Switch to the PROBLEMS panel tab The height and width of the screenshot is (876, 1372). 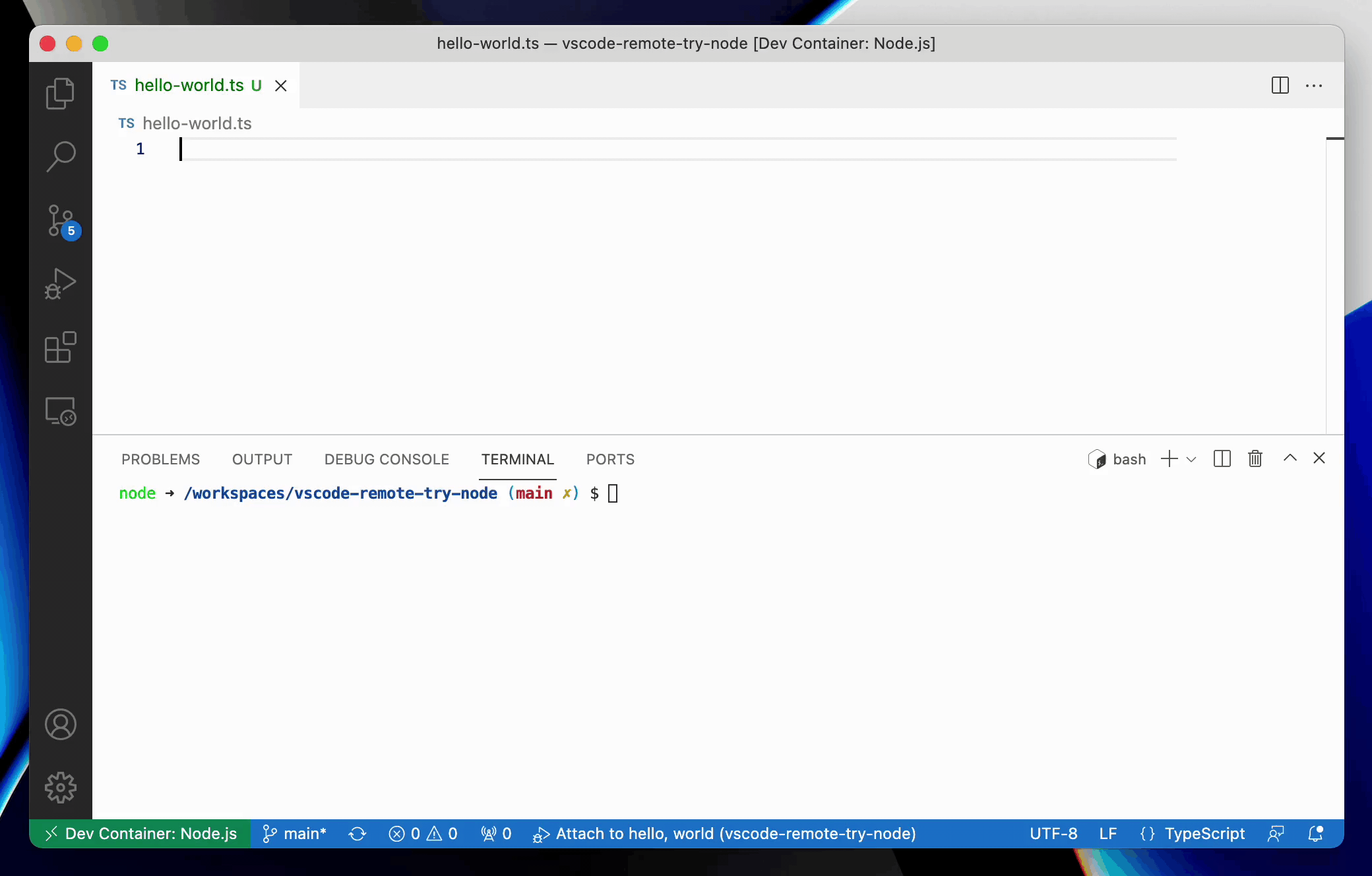(x=160, y=459)
